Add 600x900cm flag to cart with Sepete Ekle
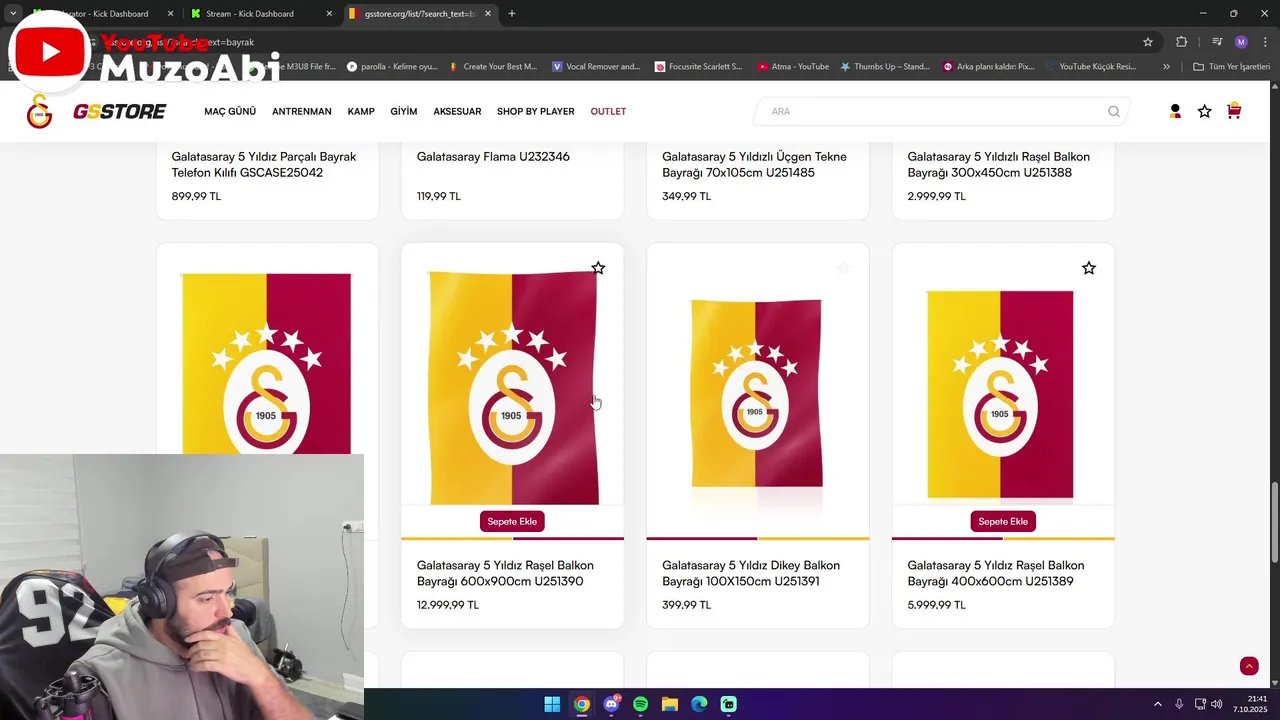The width and height of the screenshot is (1280, 720). 512,521
